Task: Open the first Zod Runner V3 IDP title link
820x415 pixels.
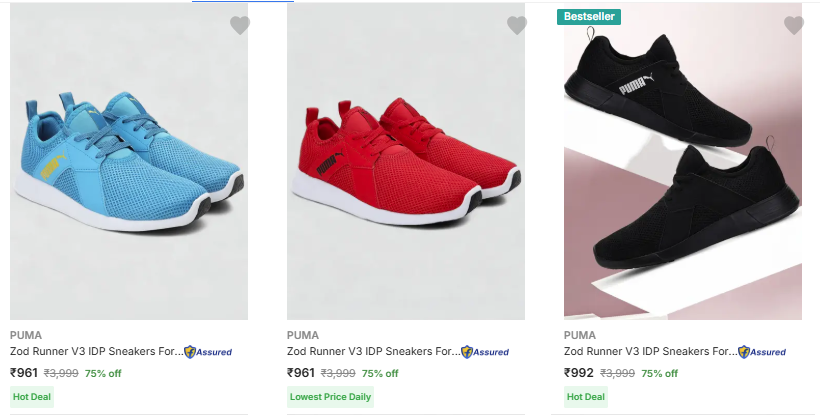Action: 96,352
